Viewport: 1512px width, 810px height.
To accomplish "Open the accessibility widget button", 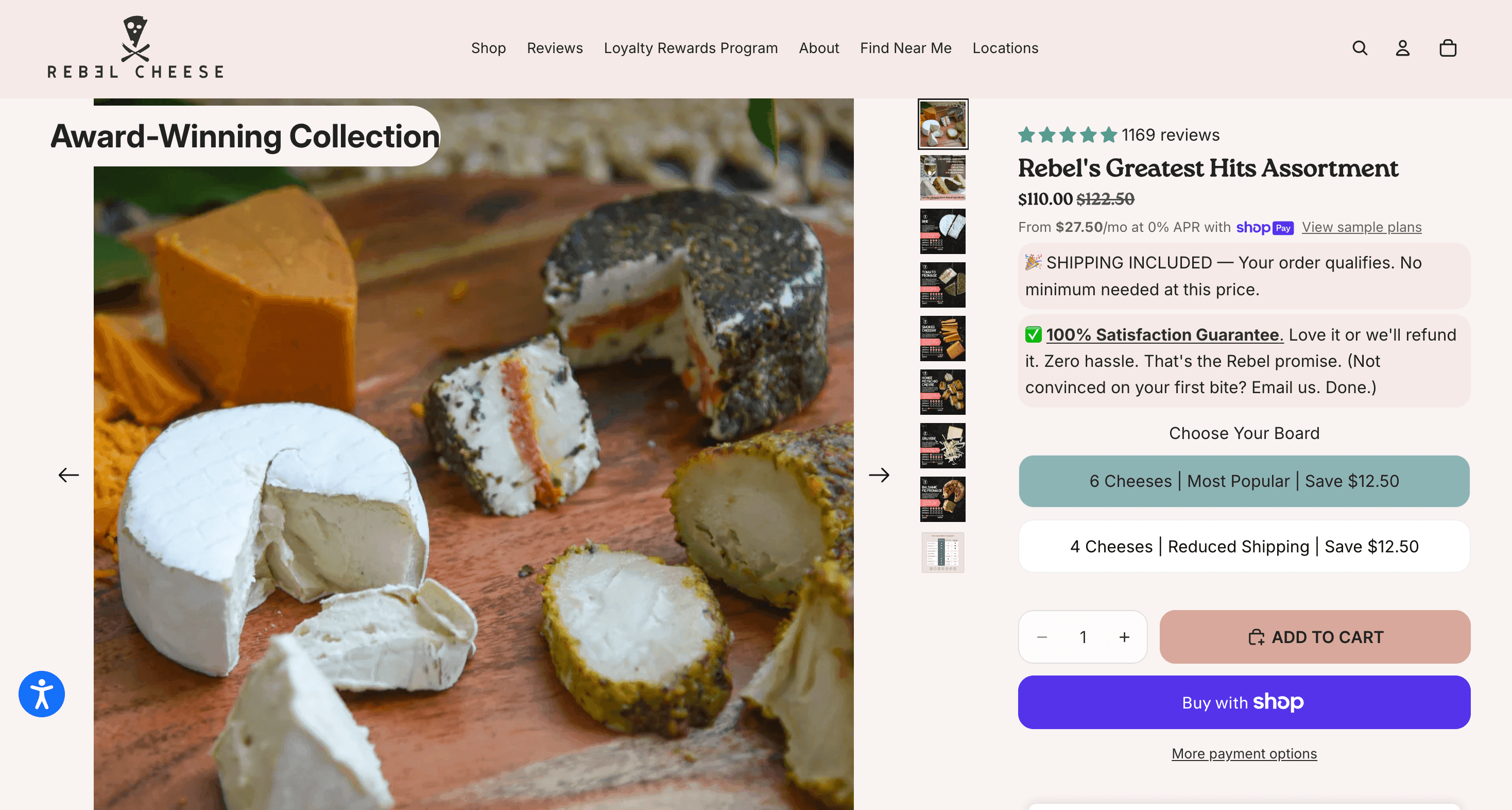I will pyautogui.click(x=42, y=694).
